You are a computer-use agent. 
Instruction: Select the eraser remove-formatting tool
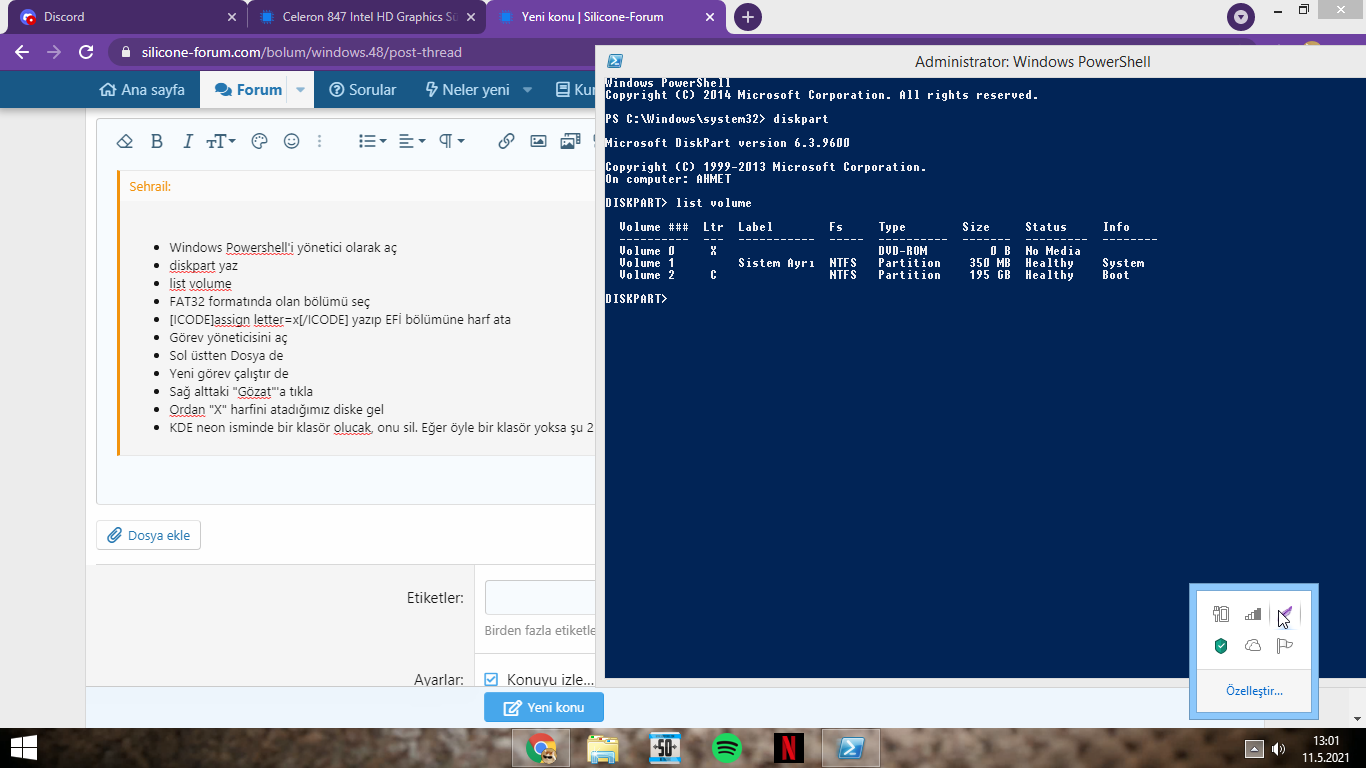coord(125,141)
